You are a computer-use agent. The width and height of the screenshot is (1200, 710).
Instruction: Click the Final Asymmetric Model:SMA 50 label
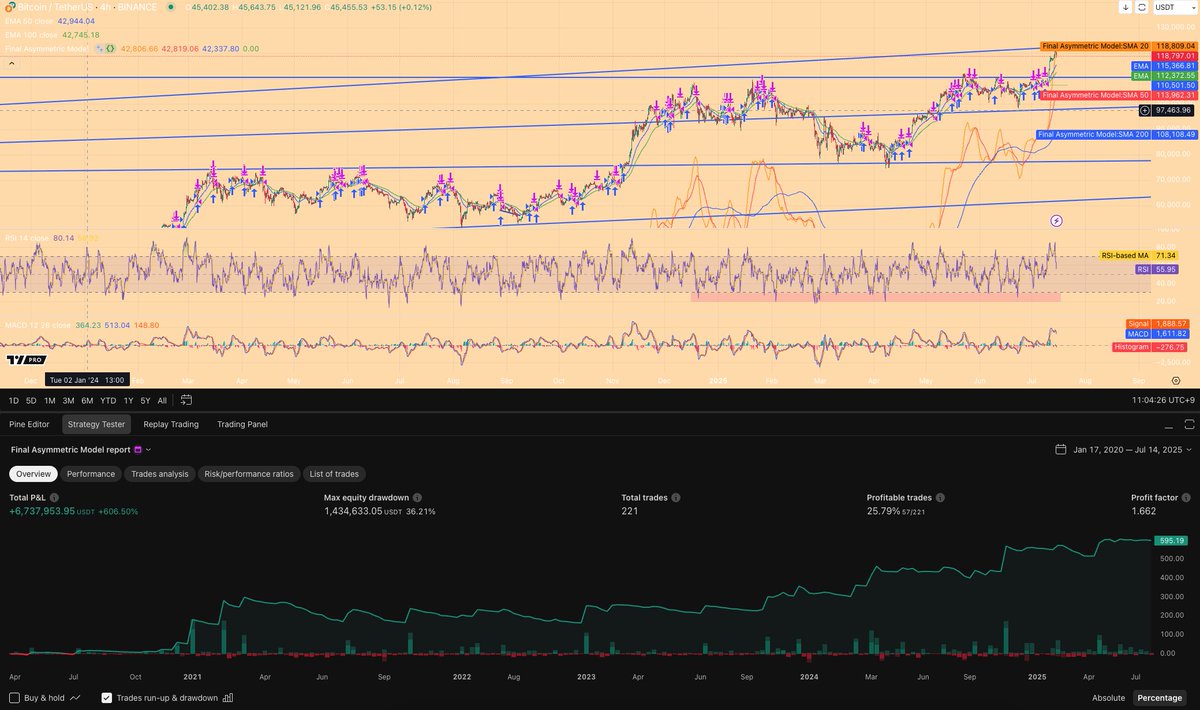[x=1095, y=95]
